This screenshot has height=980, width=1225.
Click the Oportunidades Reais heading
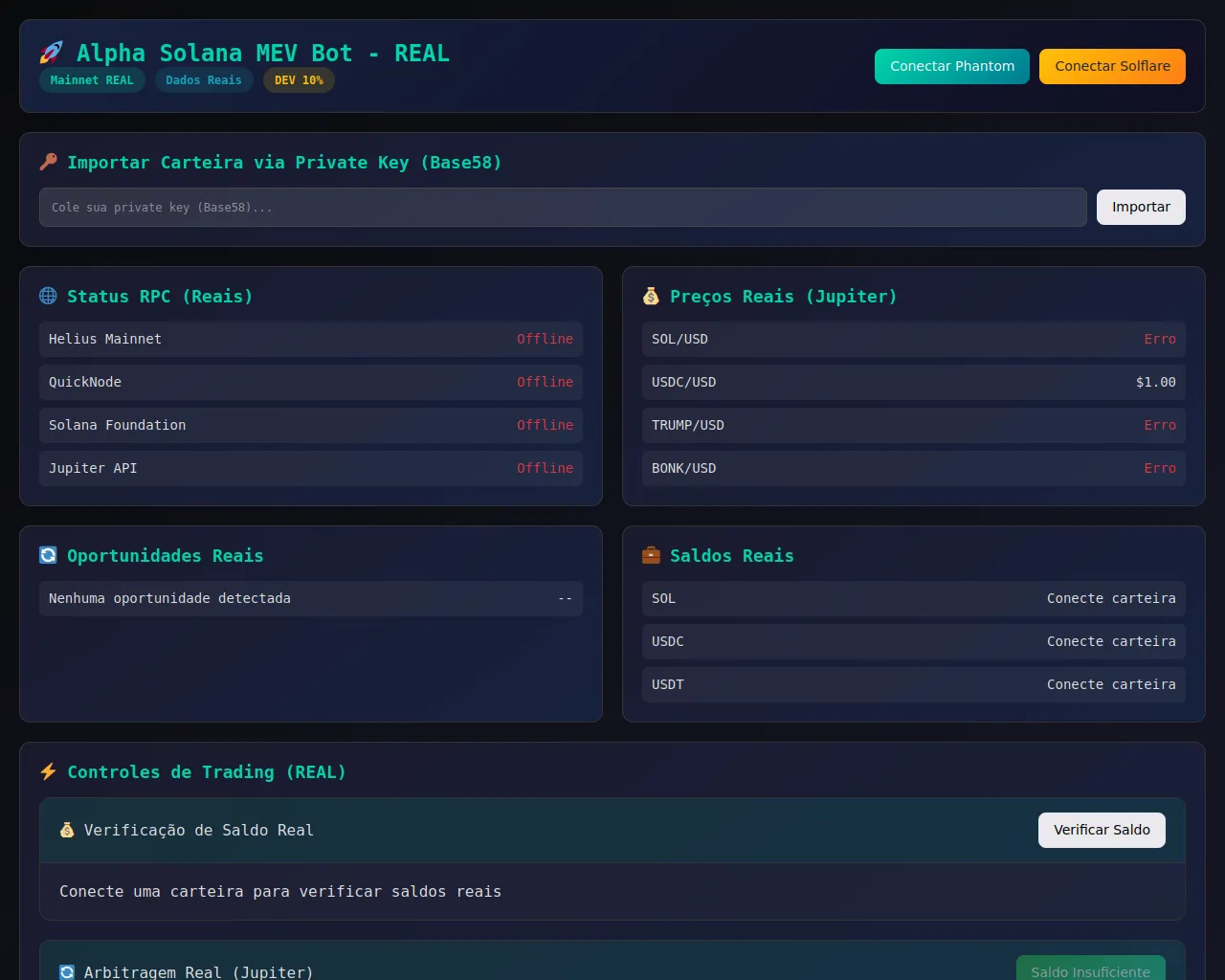click(165, 555)
